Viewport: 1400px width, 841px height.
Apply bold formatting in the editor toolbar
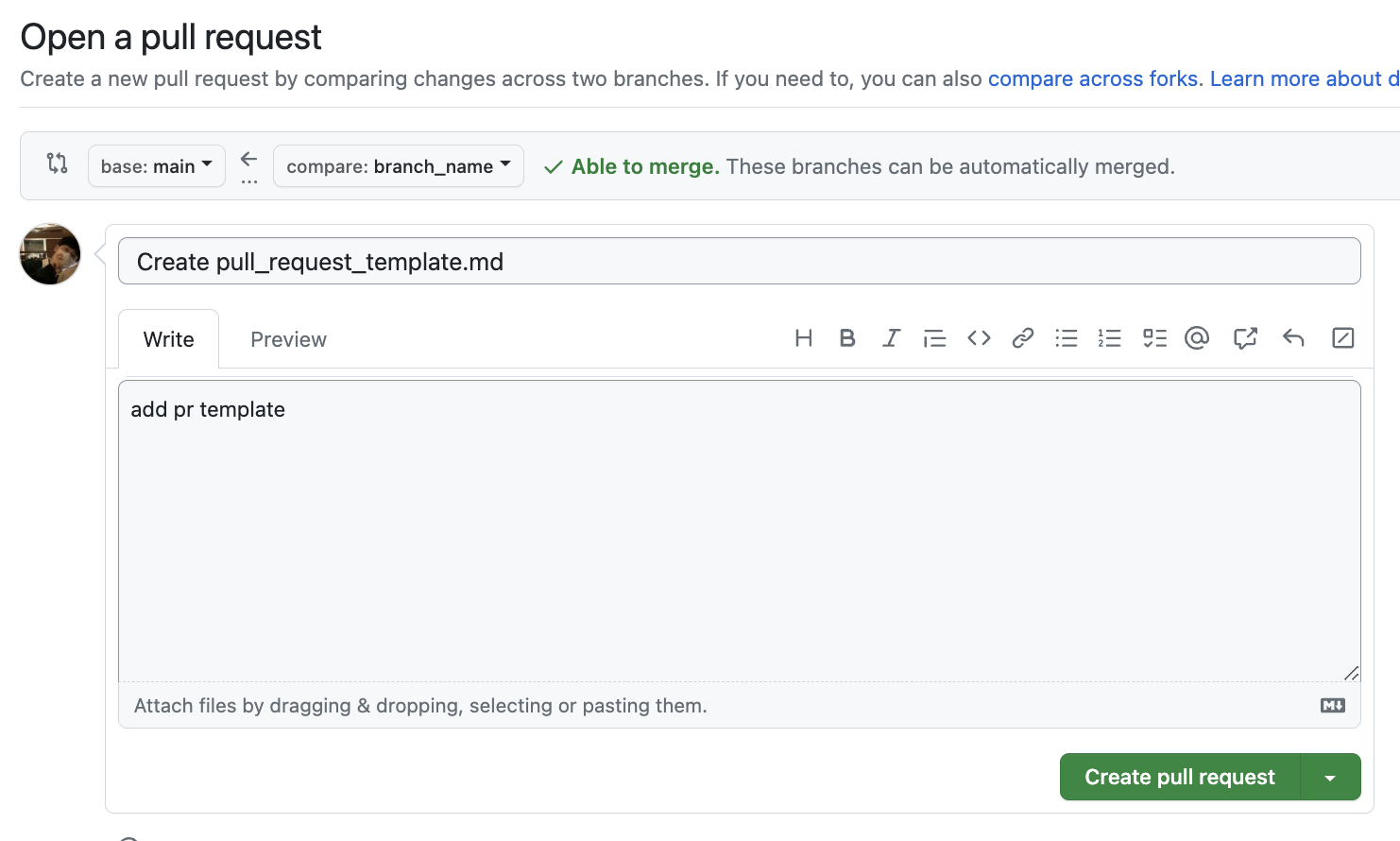tap(847, 338)
